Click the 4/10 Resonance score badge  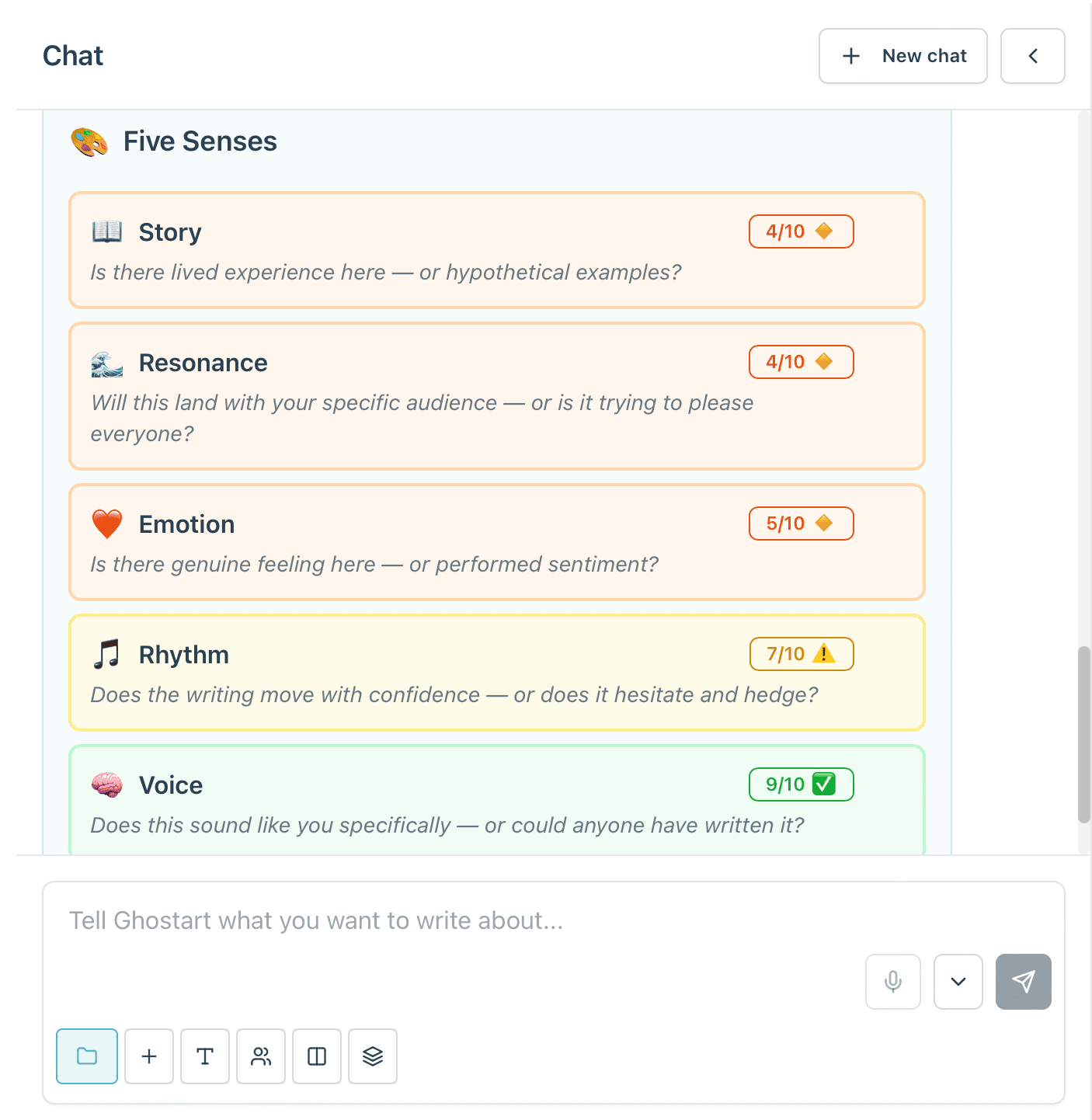pos(801,361)
